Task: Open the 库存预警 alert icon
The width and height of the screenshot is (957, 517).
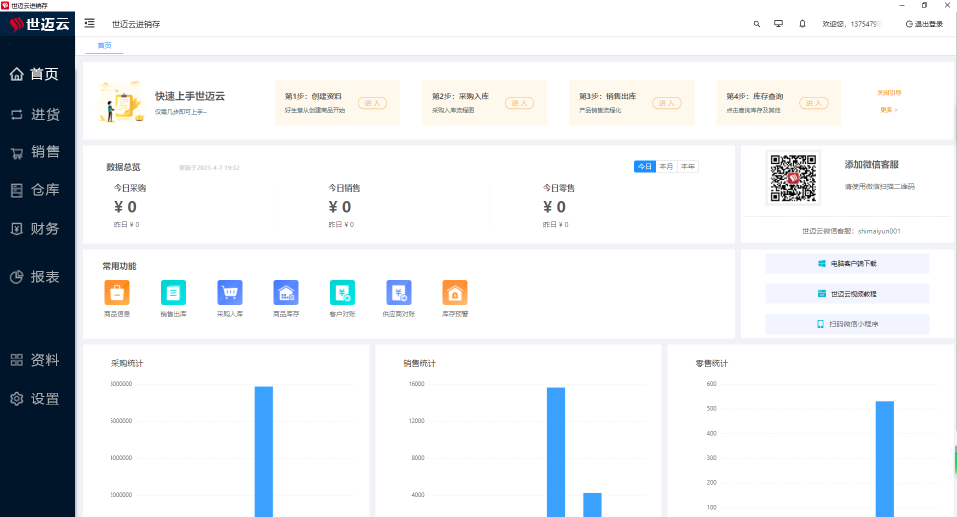Action: [455, 293]
